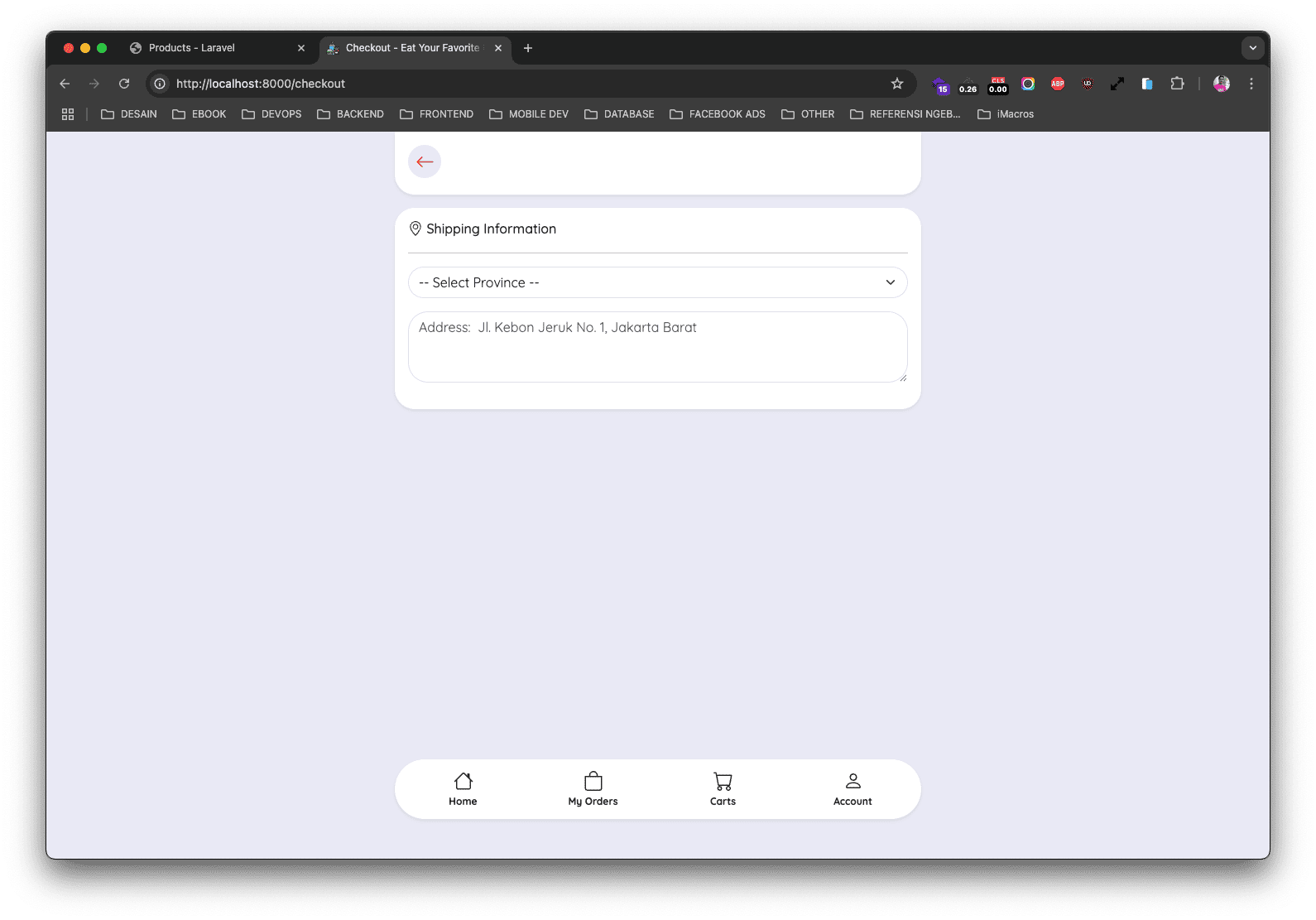Go to Home in bottom navigation
Viewport: 1316px width, 920px height.
coord(463,789)
